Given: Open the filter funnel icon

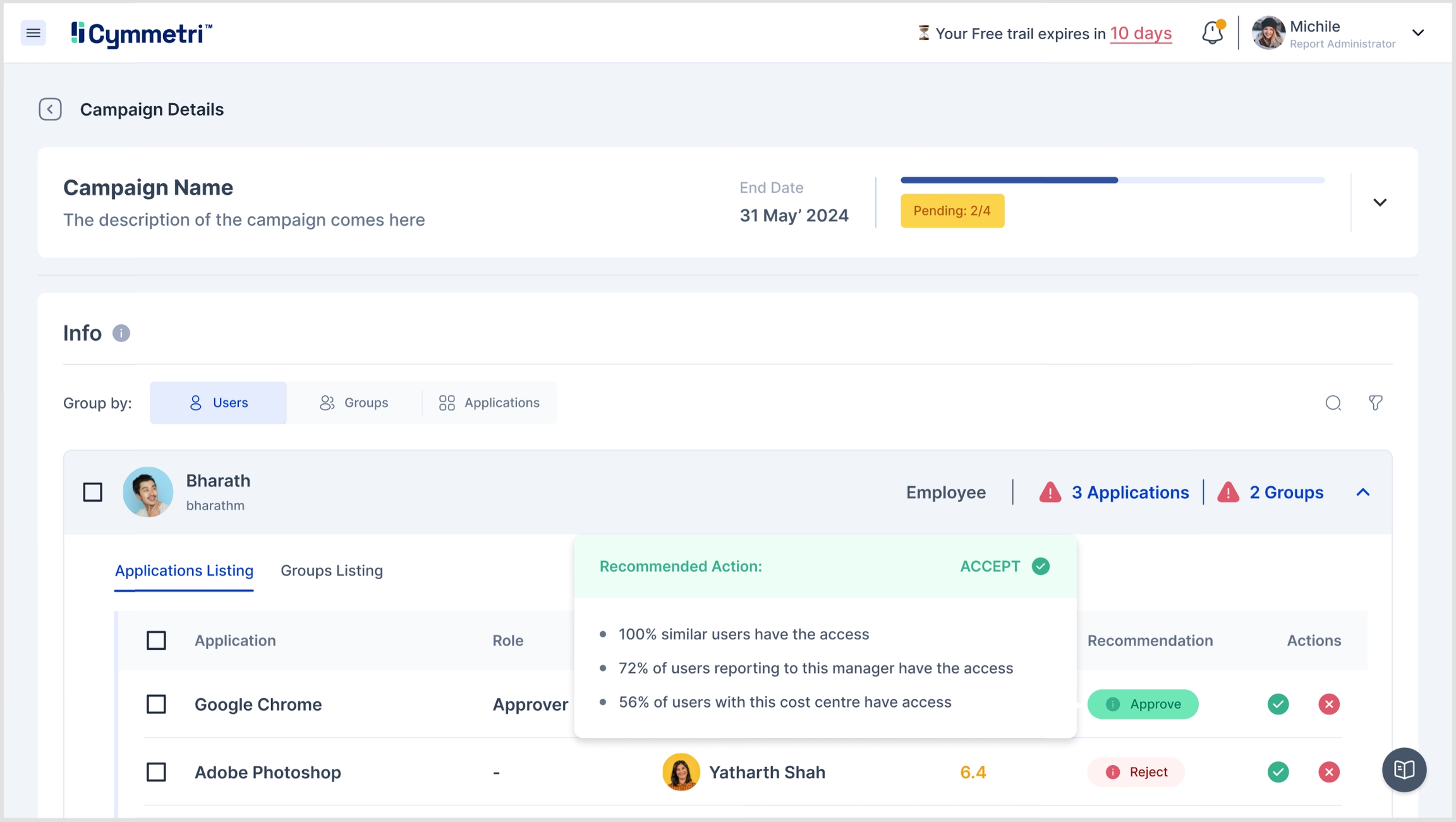Looking at the screenshot, I should tap(1375, 403).
